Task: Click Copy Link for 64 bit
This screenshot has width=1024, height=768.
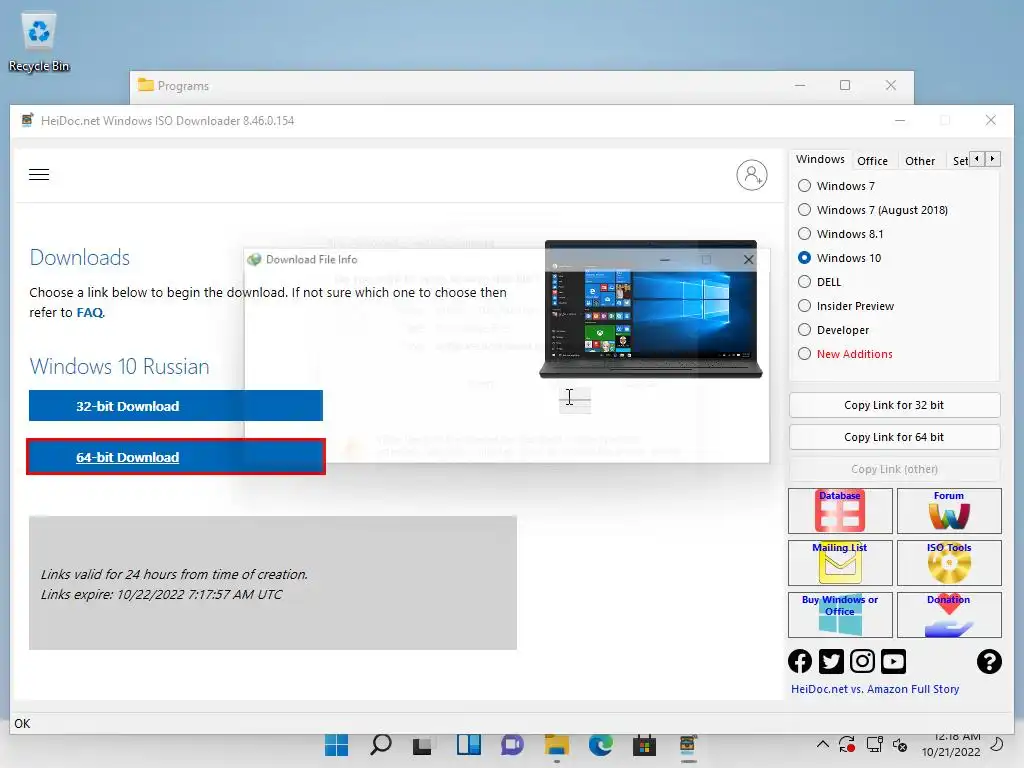Action: click(x=894, y=437)
